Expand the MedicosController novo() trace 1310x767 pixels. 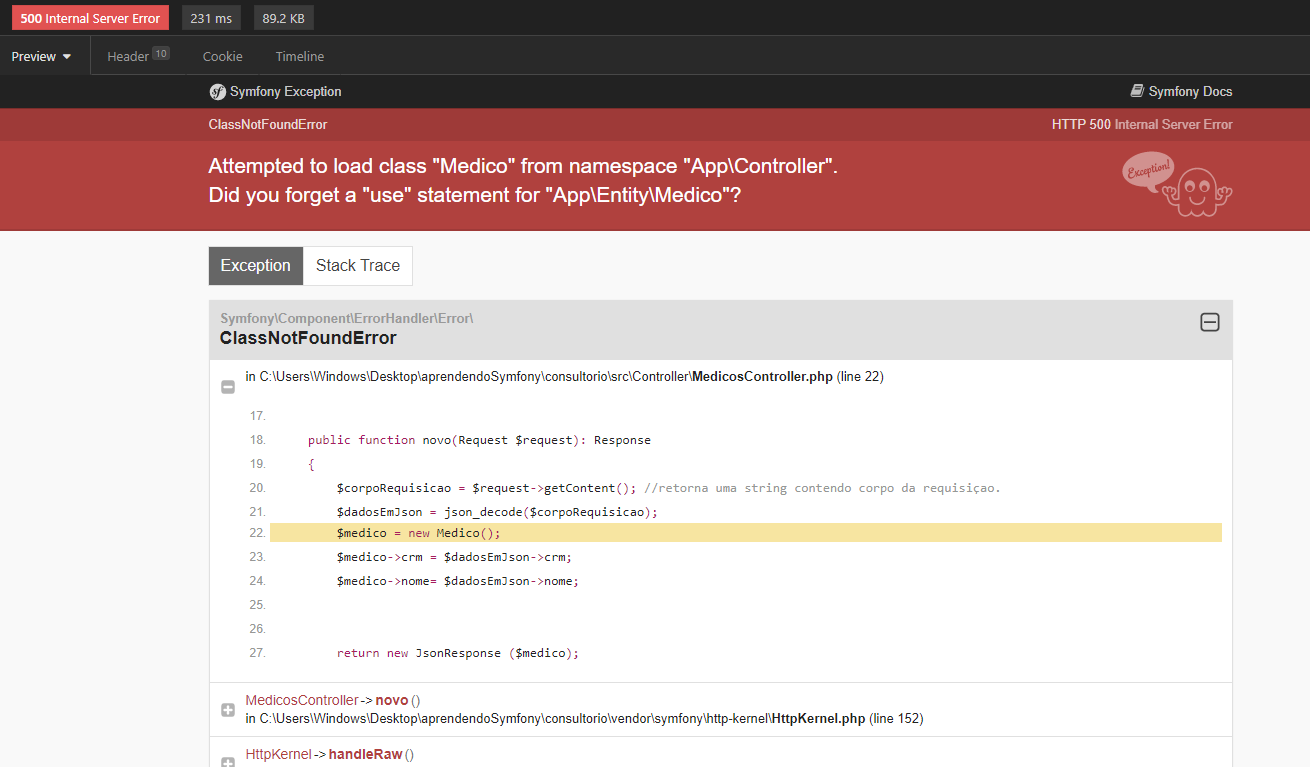227,710
